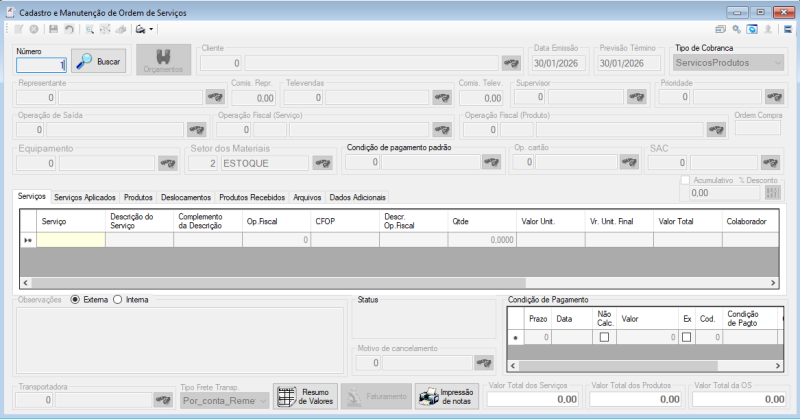This screenshot has height=419, width=800.
Task: Click the blue window chat icon
Action: (x=752, y=29)
